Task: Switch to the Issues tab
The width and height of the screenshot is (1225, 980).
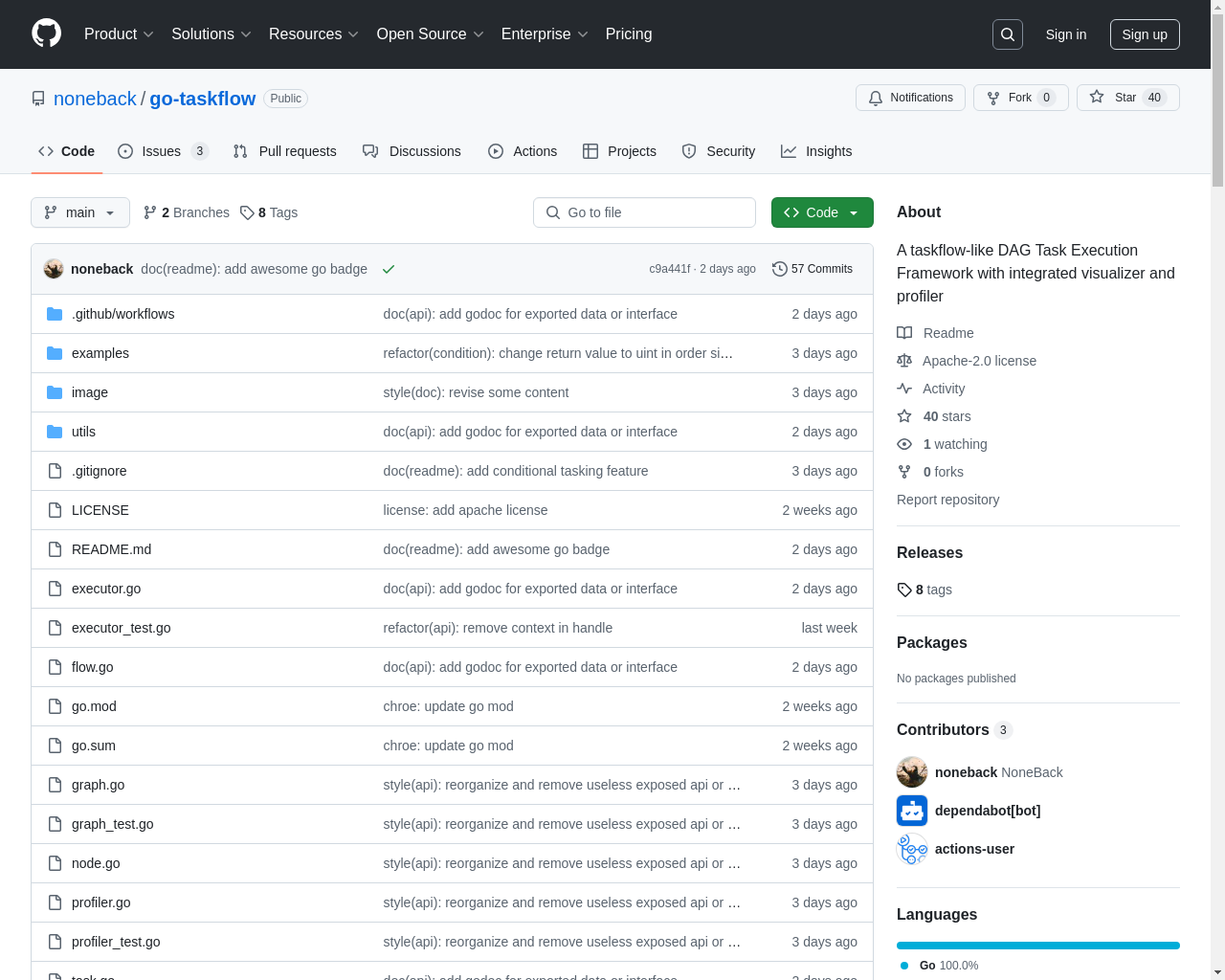Action: tap(162, 151)
